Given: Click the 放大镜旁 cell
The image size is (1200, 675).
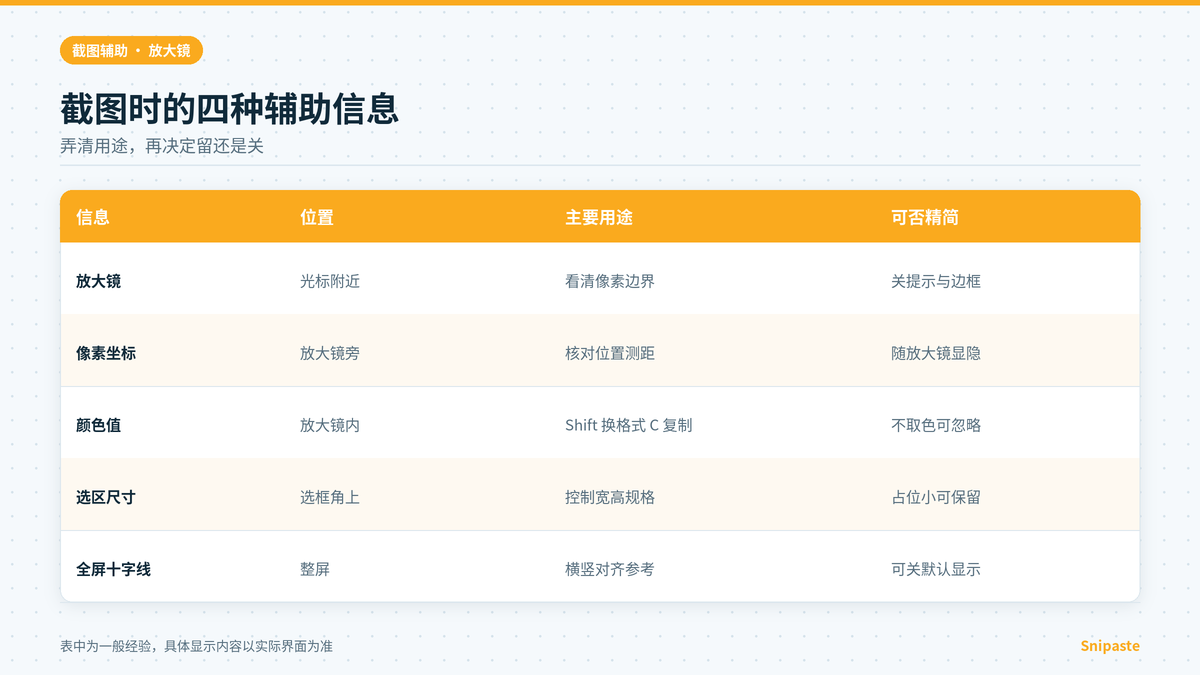Looking at the screenshot, I should [330, 353].
